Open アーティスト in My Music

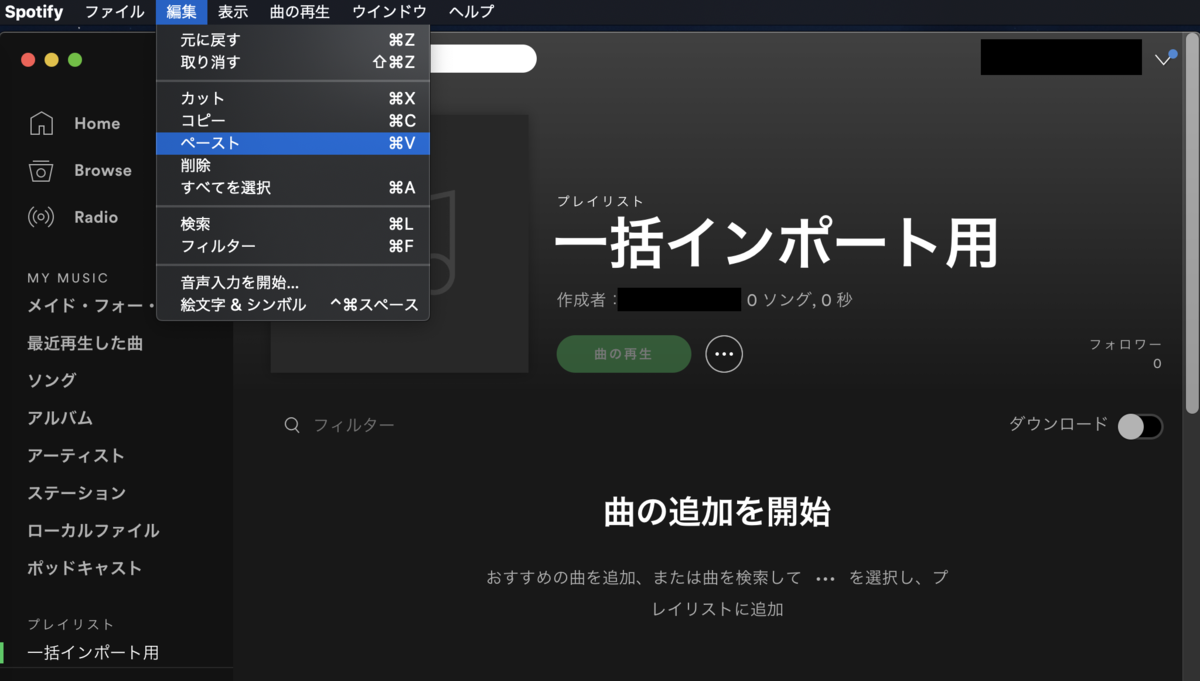click(x=76, y=455)
